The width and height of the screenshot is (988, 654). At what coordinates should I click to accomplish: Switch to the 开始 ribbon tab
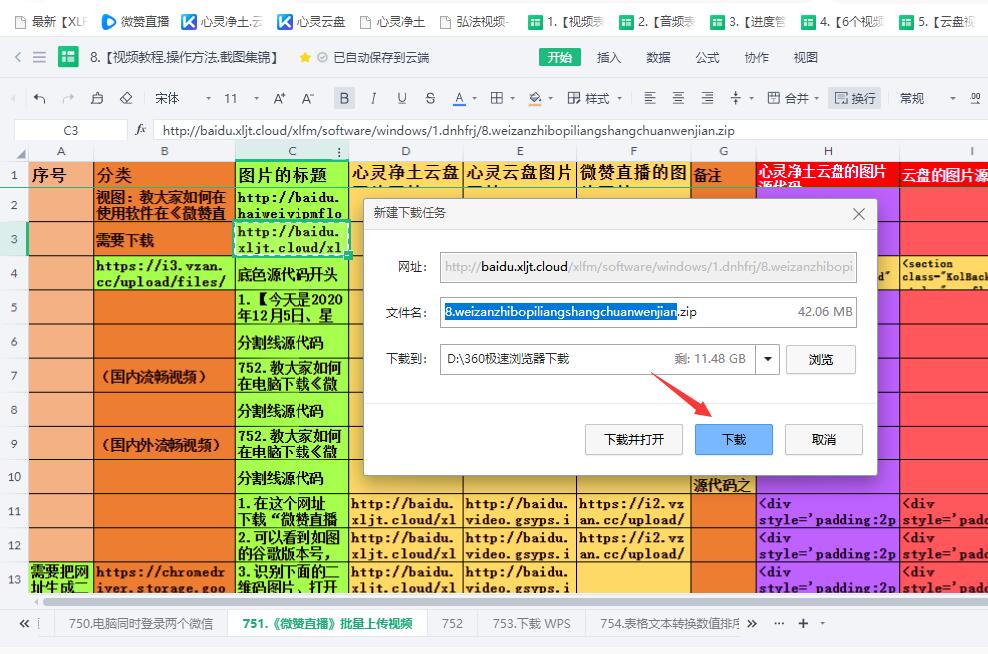click(560, 57)
